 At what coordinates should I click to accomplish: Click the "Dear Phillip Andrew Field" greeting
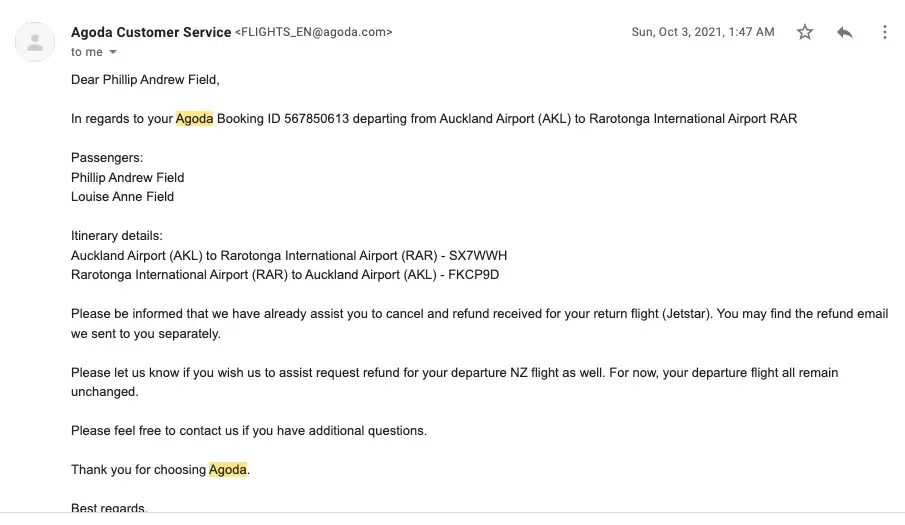145,79
